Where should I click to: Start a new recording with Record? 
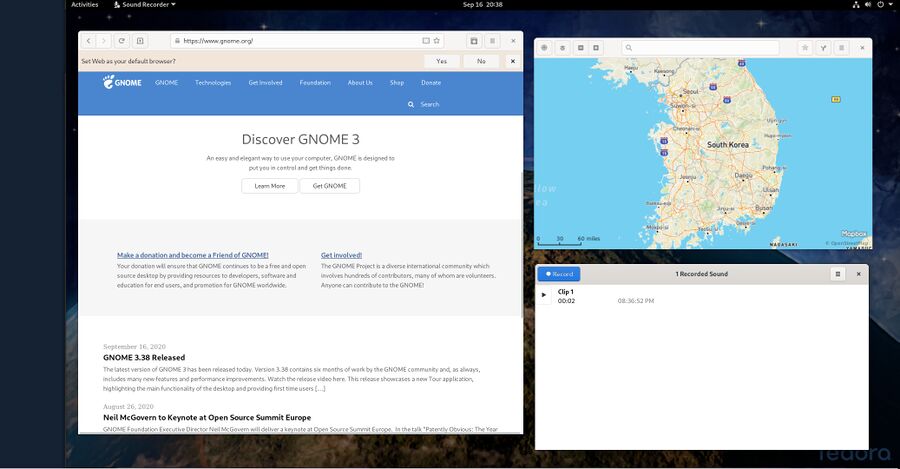[x=559, y=274]
